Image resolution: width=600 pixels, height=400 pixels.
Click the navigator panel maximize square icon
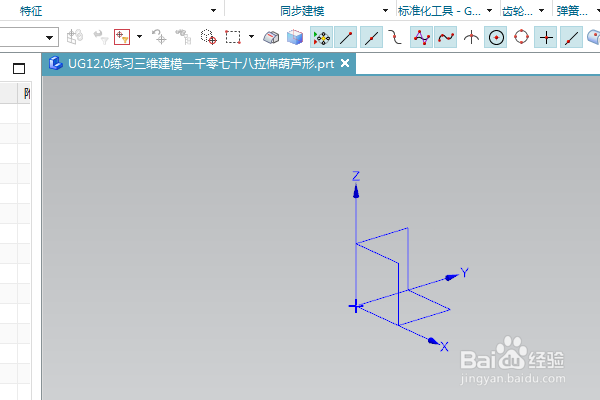pyautogui.click(x=19, y=69)
